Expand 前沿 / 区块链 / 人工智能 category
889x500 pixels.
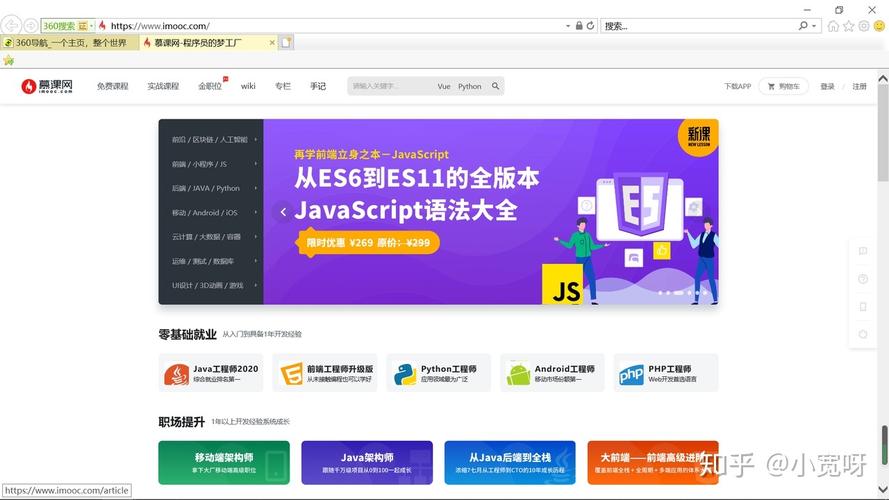[211, 139]
